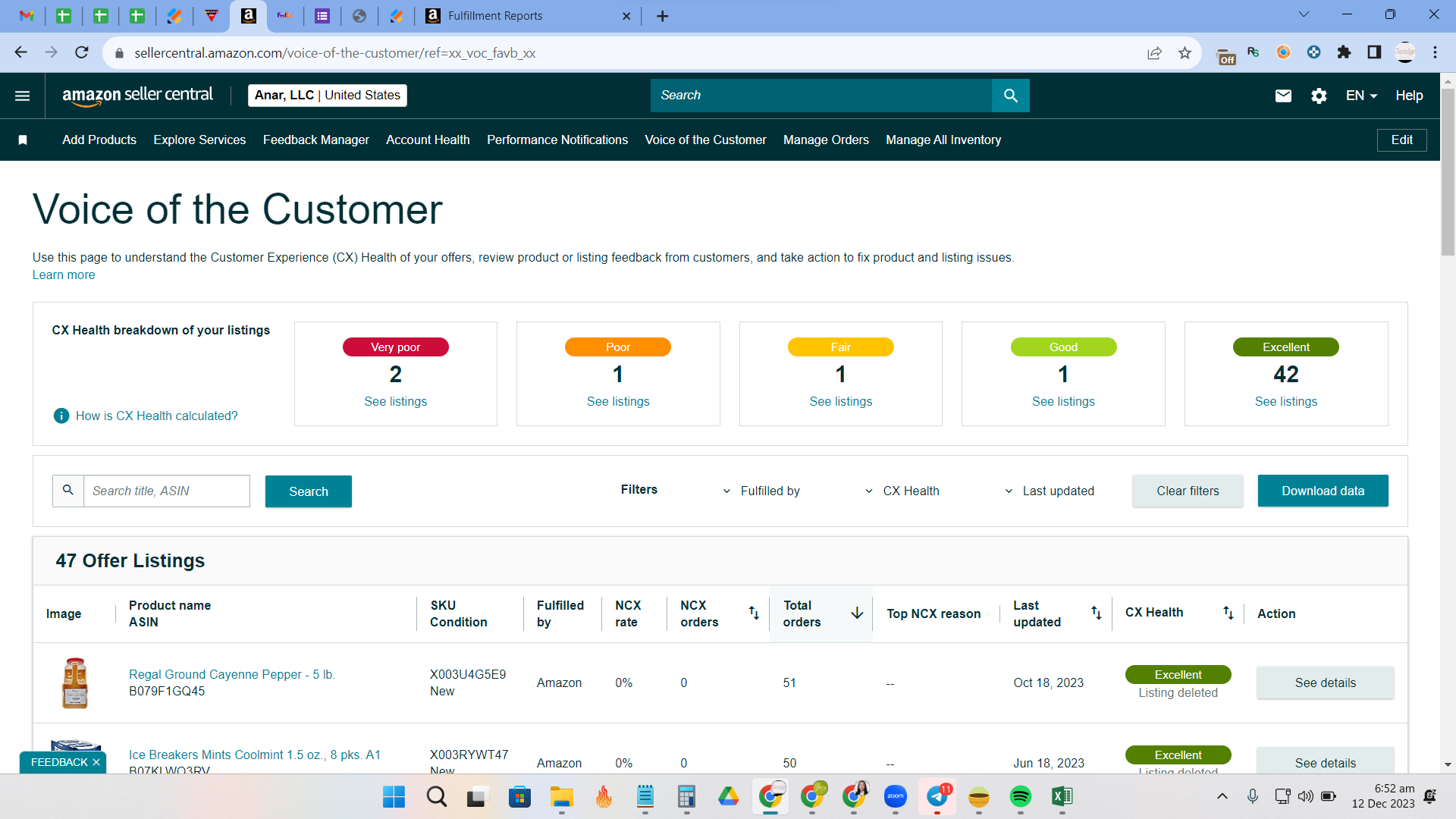Click the bookmark icon in favorites bar
This screenshot has width=1456, height=819.
point(23,140)
